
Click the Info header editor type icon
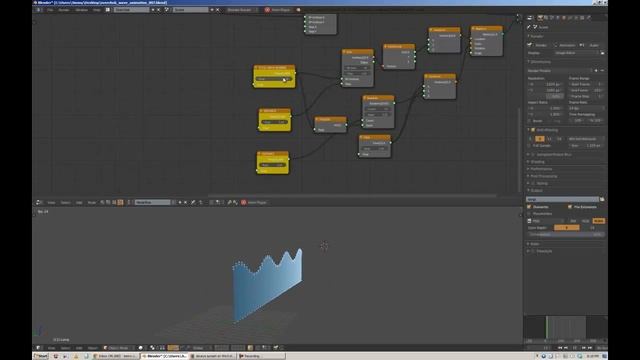click(38, 10)
